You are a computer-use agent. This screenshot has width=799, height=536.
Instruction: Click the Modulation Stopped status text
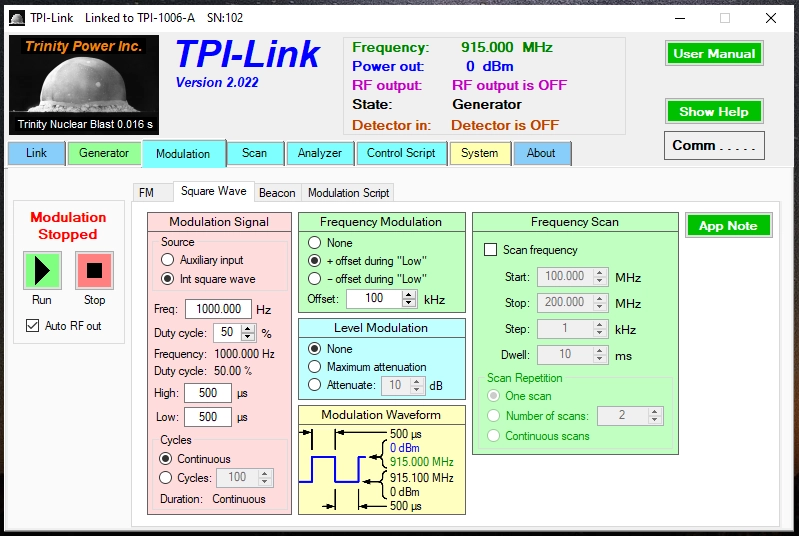point(68,226)
